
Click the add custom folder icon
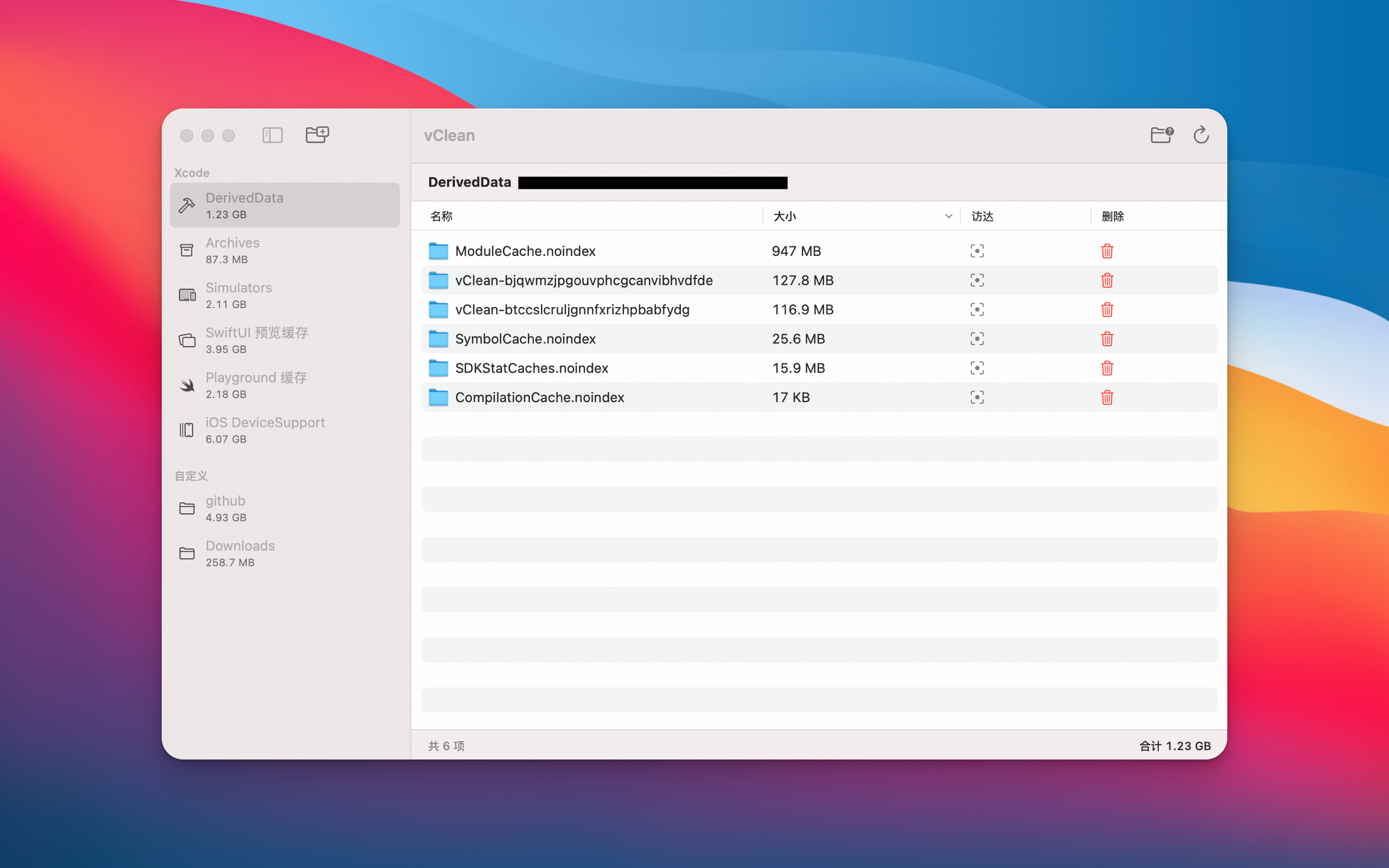tap(317, 135)
